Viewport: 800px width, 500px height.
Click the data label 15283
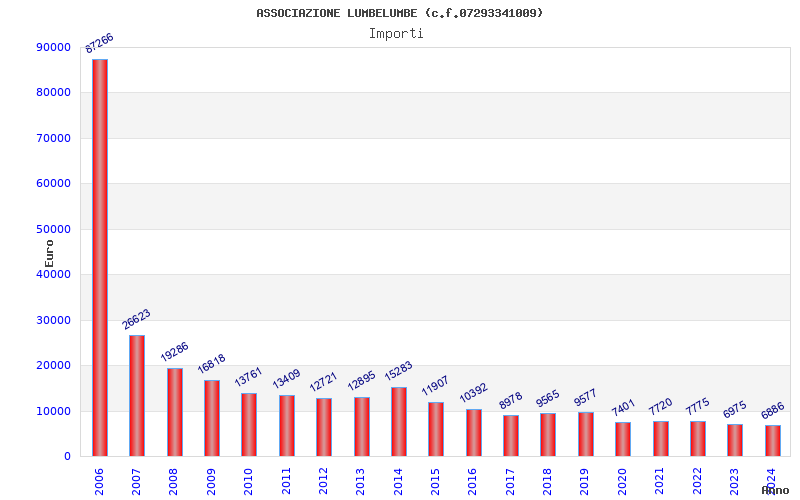coord(398,371)
